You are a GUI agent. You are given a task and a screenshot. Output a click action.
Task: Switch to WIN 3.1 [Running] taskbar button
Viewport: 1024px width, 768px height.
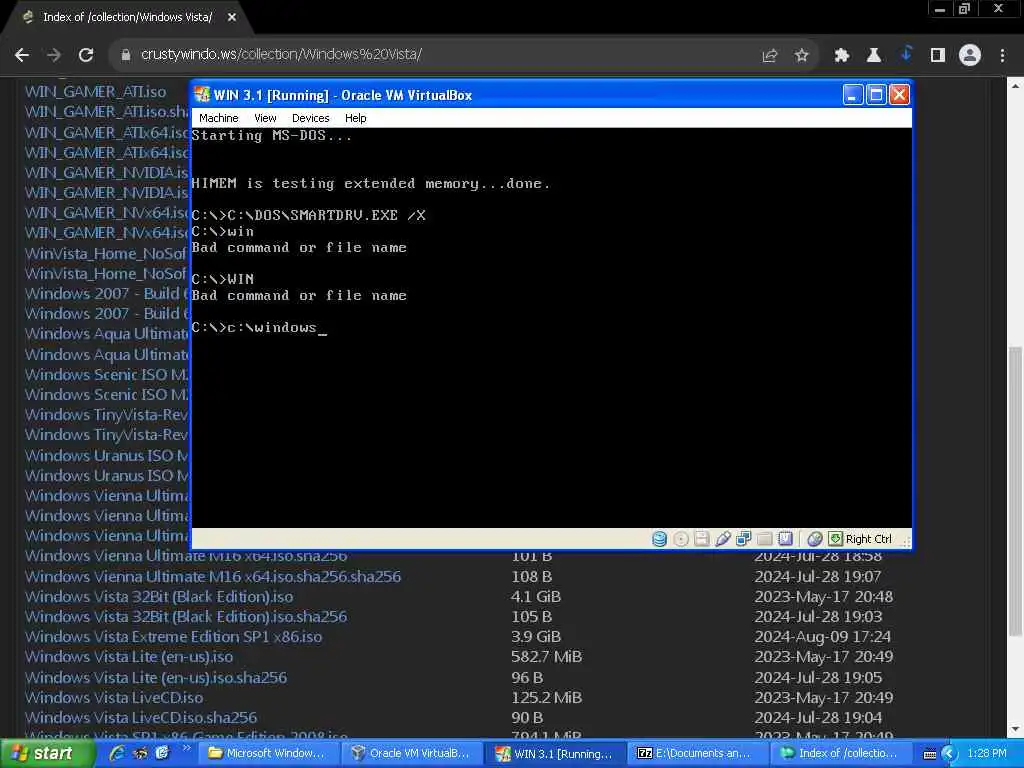click(555, 754)
